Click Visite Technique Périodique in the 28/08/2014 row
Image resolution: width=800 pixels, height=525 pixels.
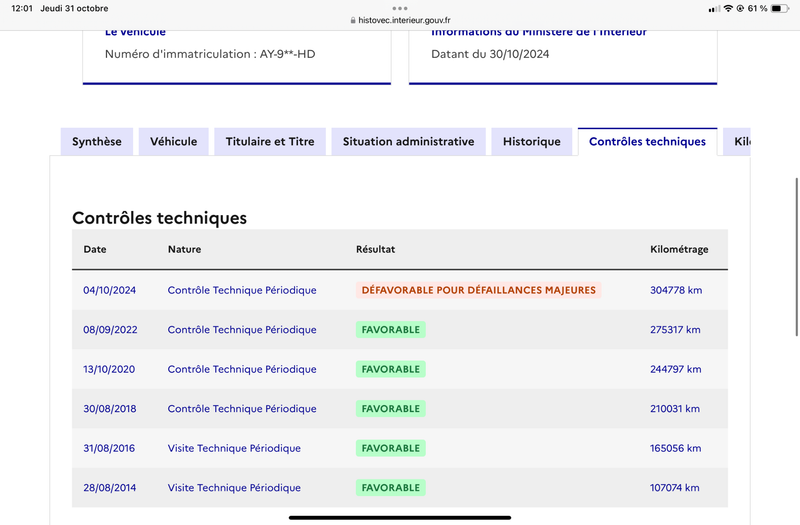(x=234, y=488)
